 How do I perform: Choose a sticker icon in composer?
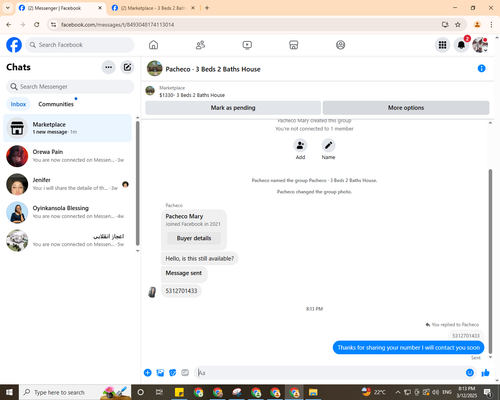(172, 373)
